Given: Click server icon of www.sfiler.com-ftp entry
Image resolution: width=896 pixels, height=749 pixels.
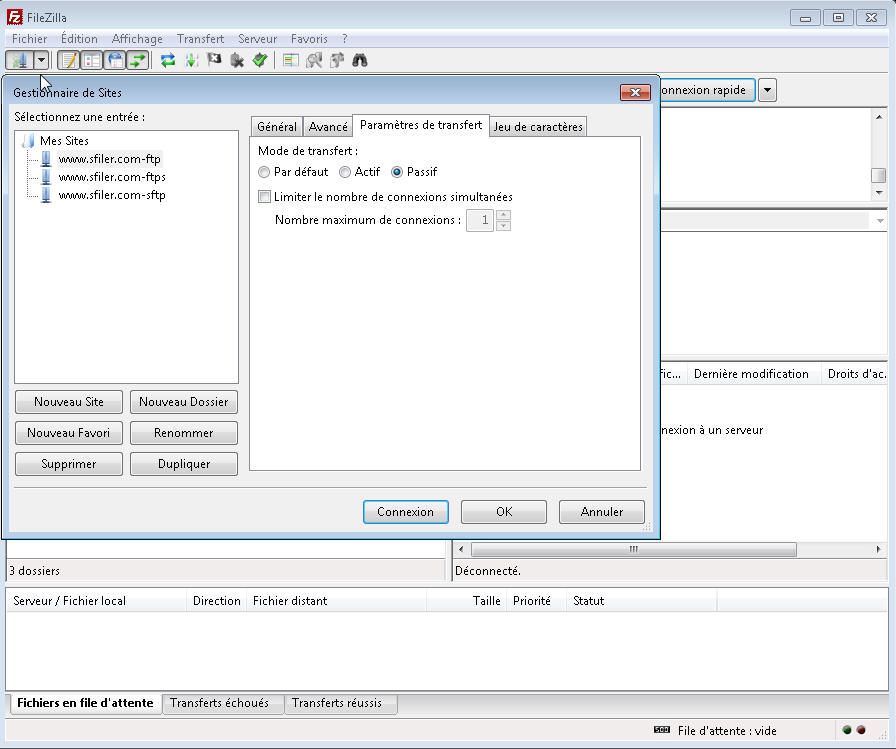Looking at the screenshot, I should pos(46,159).
